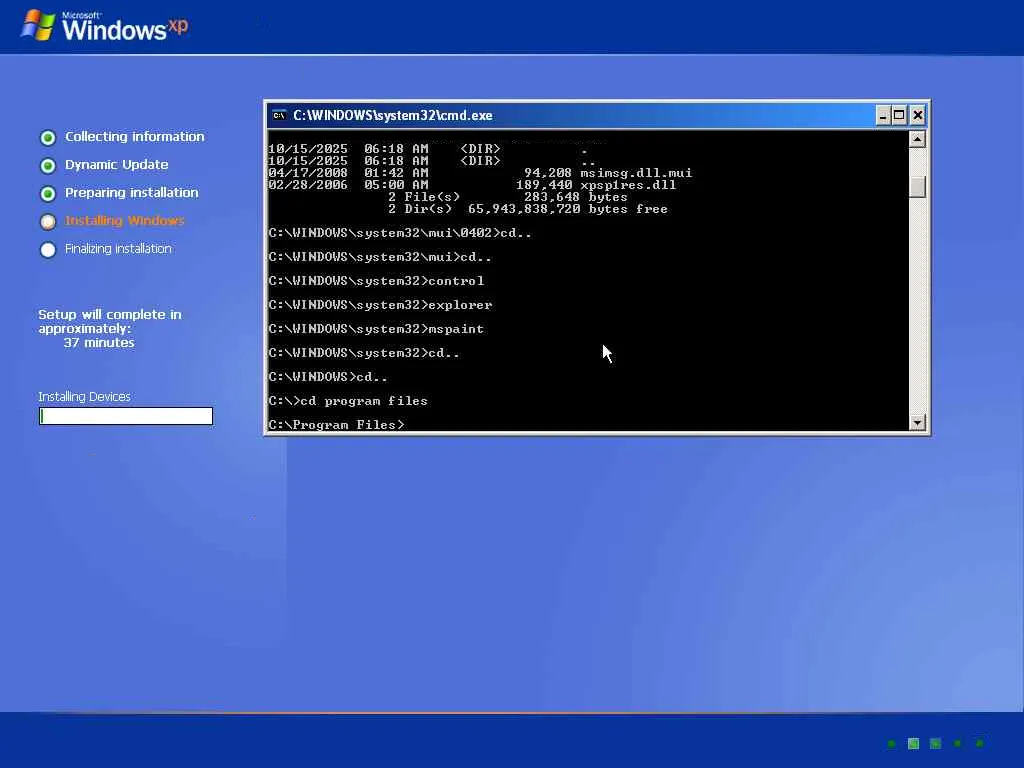Click the '2 File(s) 283,648 bytes' line
Screen dimensions: 1024x768
[x=507, y=197]
